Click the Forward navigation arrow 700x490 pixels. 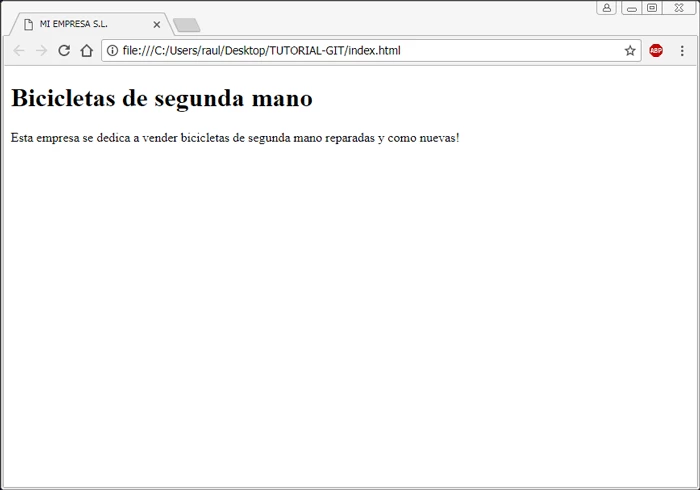pyautogui.click(x=41, y=51)
